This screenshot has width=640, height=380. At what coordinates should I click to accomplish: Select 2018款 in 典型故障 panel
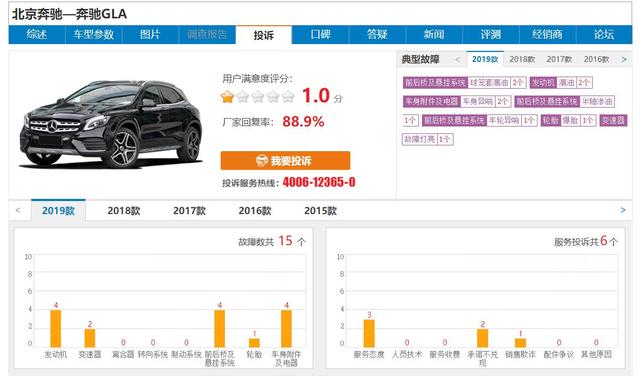point(522,60)
